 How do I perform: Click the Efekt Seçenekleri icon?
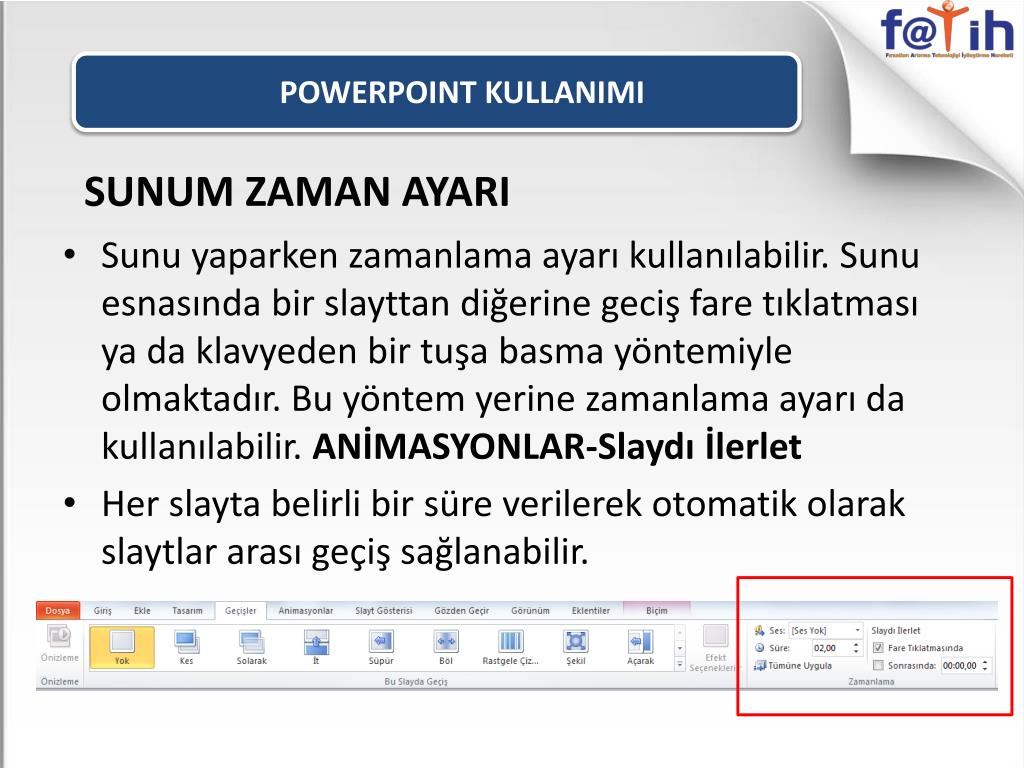[715, 637]
